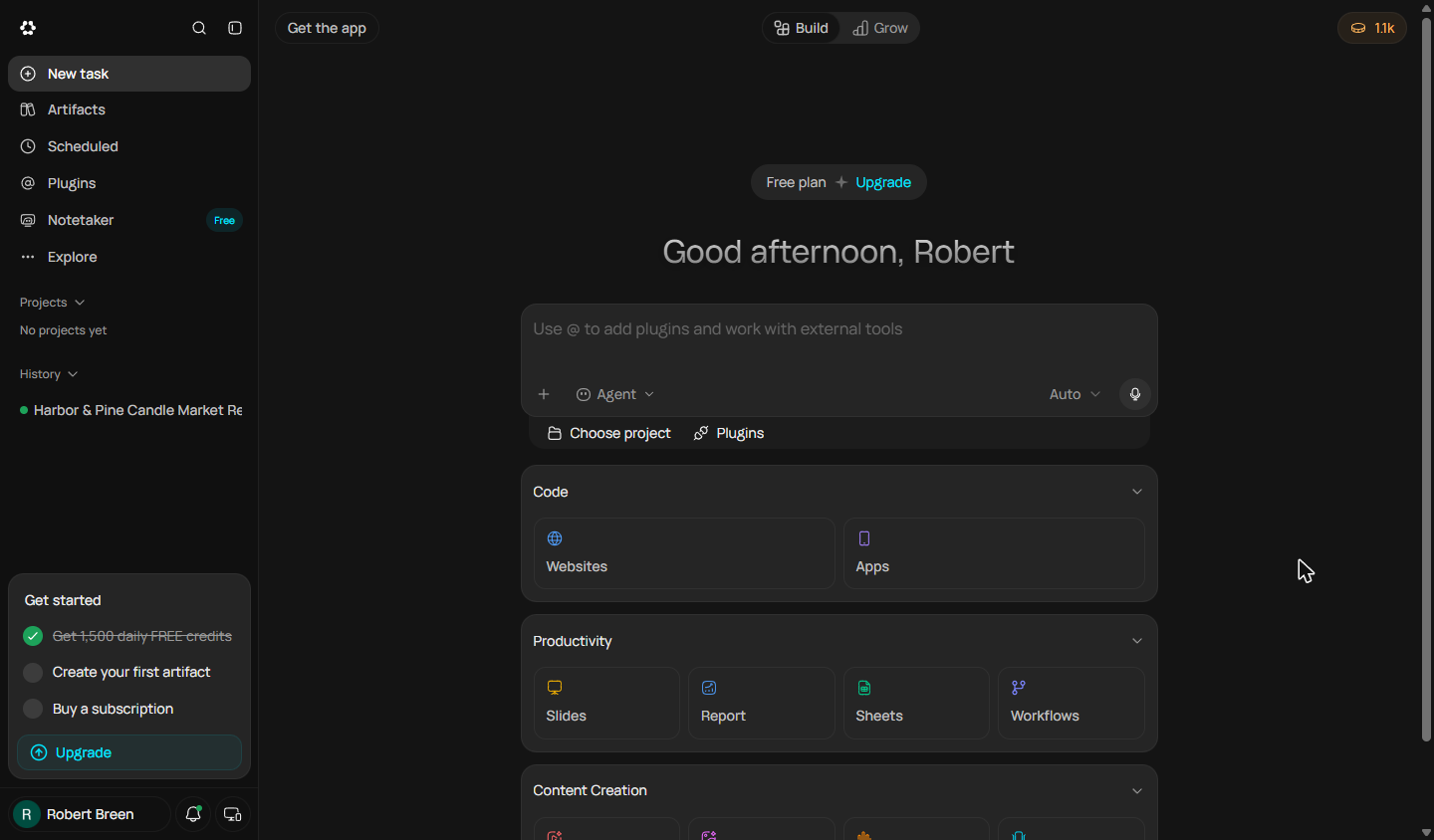The image size is (1434, 840).
Task: Open Harbor & Pine Candle Market history item
Action: [129, 410]
